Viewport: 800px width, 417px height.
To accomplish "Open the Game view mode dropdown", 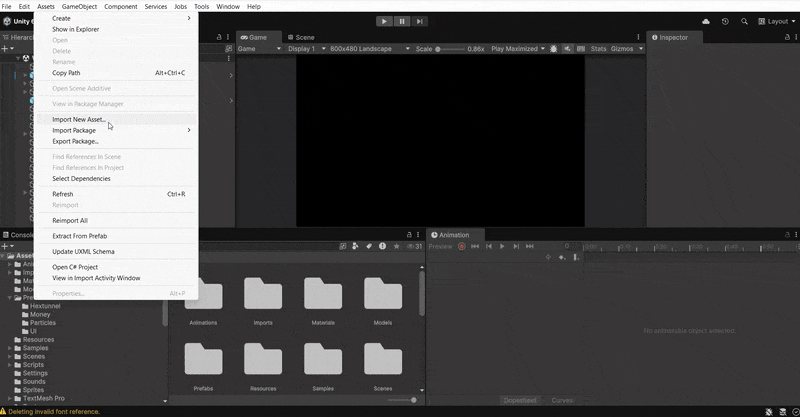I will [260, 48].
